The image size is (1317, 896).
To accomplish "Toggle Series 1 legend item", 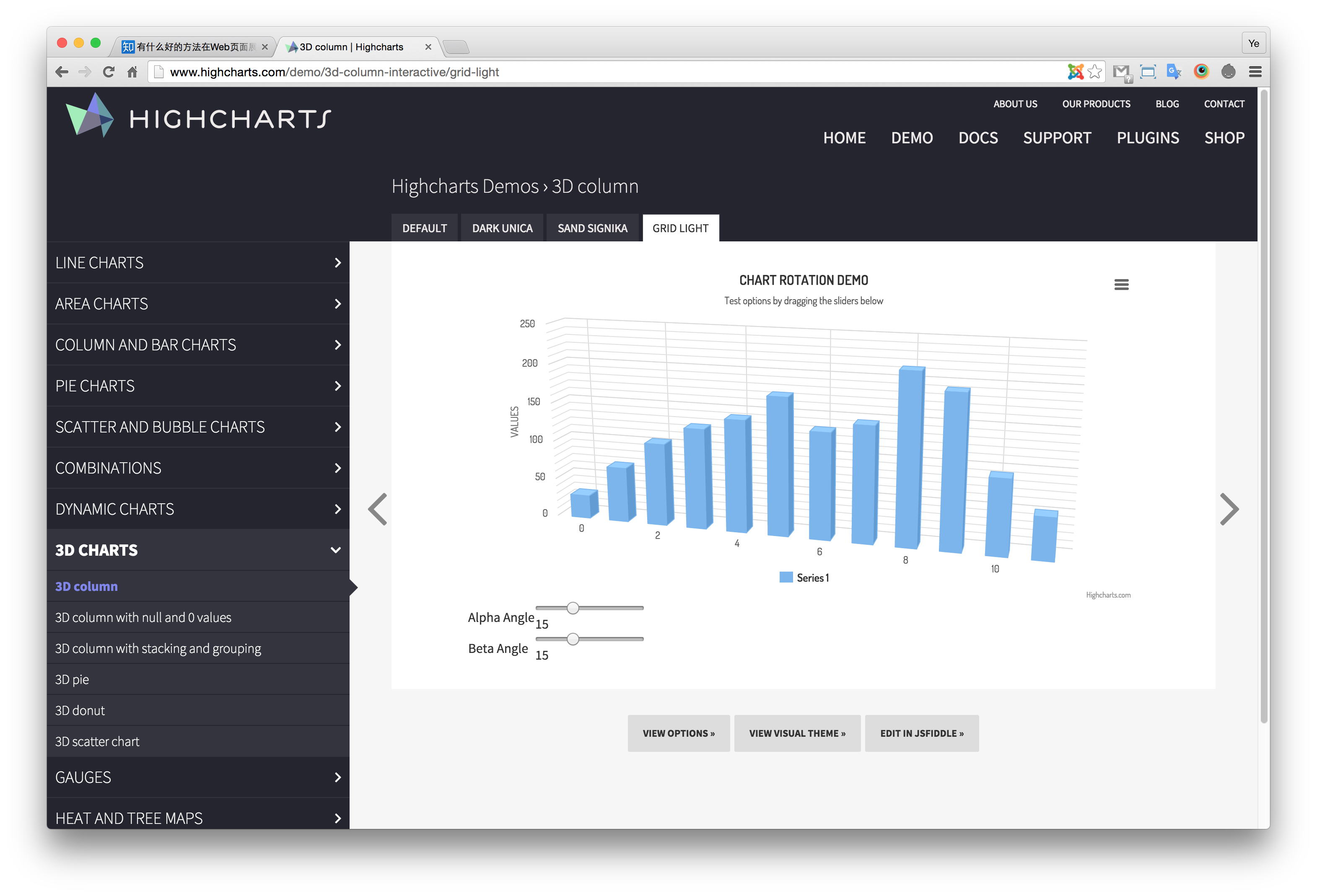I will click(x=804, y=577).
